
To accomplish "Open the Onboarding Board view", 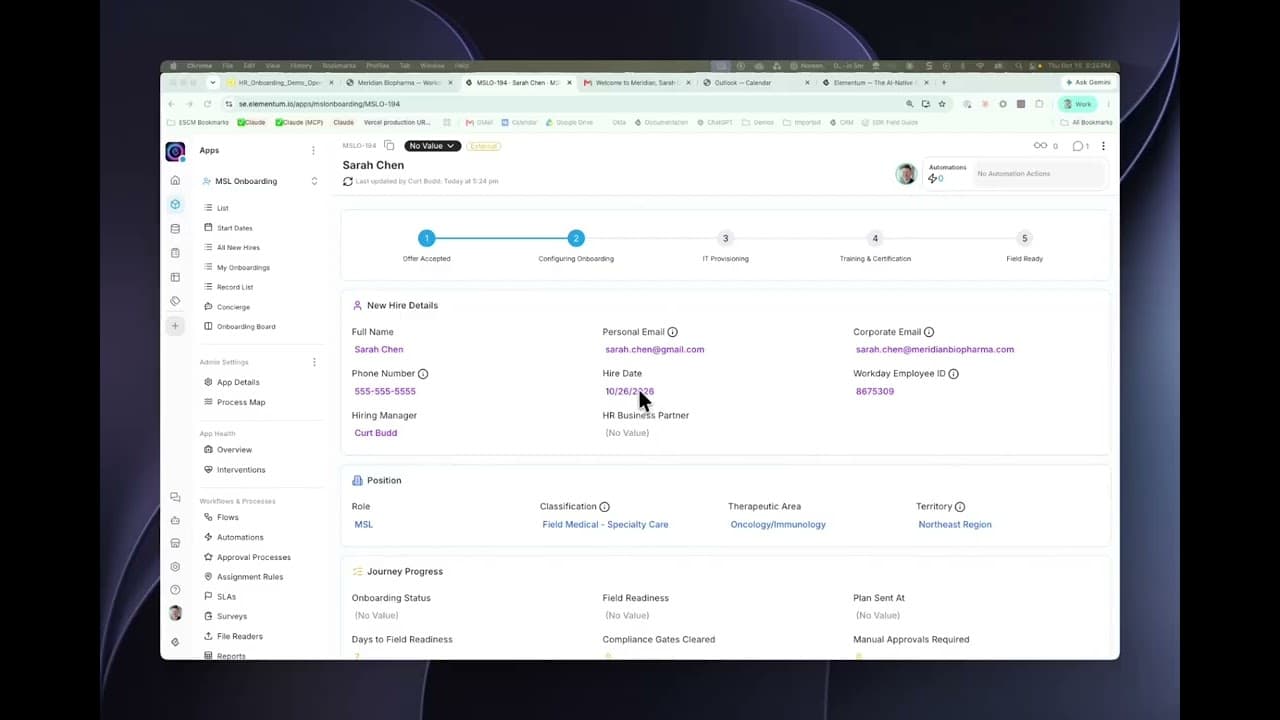I will [x=246, y=327].
